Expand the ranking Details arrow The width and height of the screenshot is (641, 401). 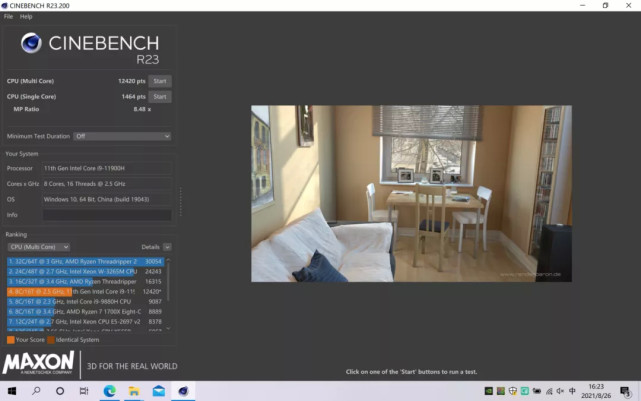point(167,247)
